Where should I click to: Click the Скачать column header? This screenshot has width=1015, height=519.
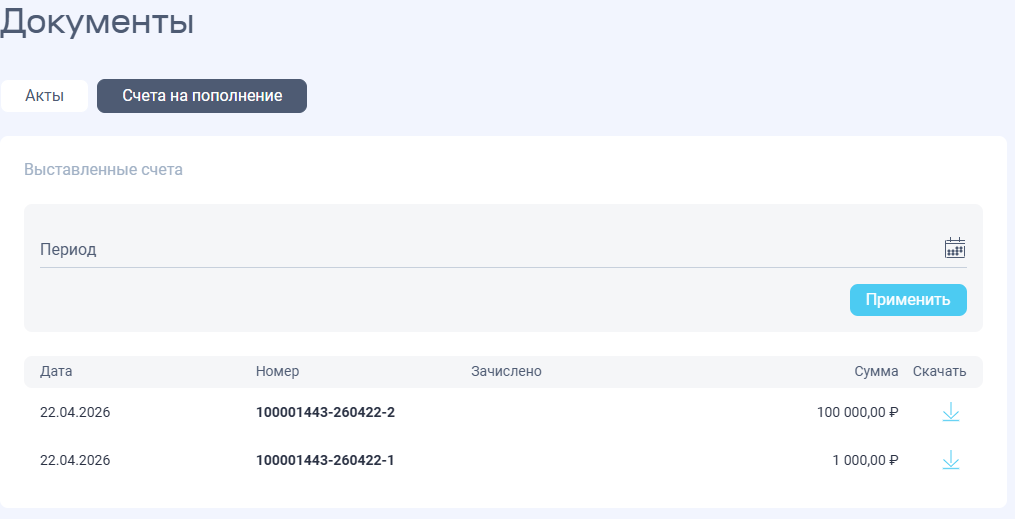pyautogui.click(x=939, y=371)
